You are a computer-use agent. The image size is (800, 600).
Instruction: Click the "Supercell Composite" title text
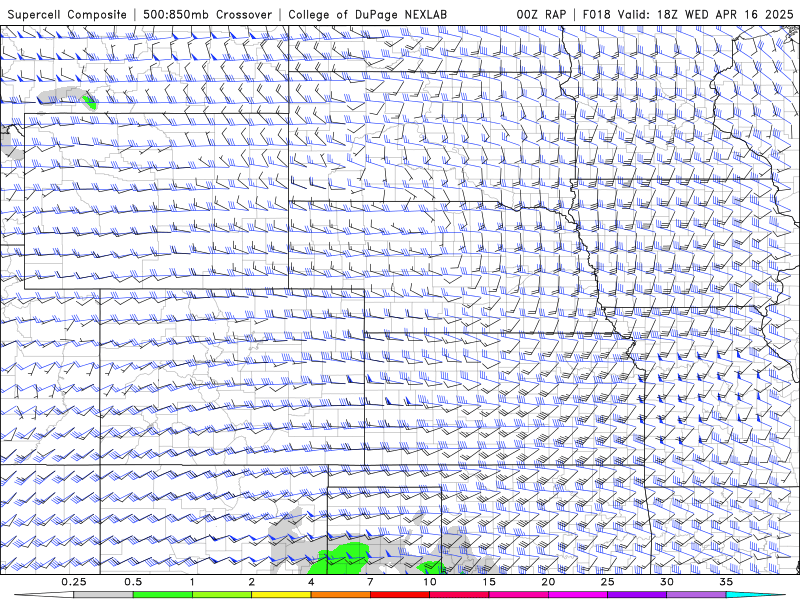coord(67,14)
